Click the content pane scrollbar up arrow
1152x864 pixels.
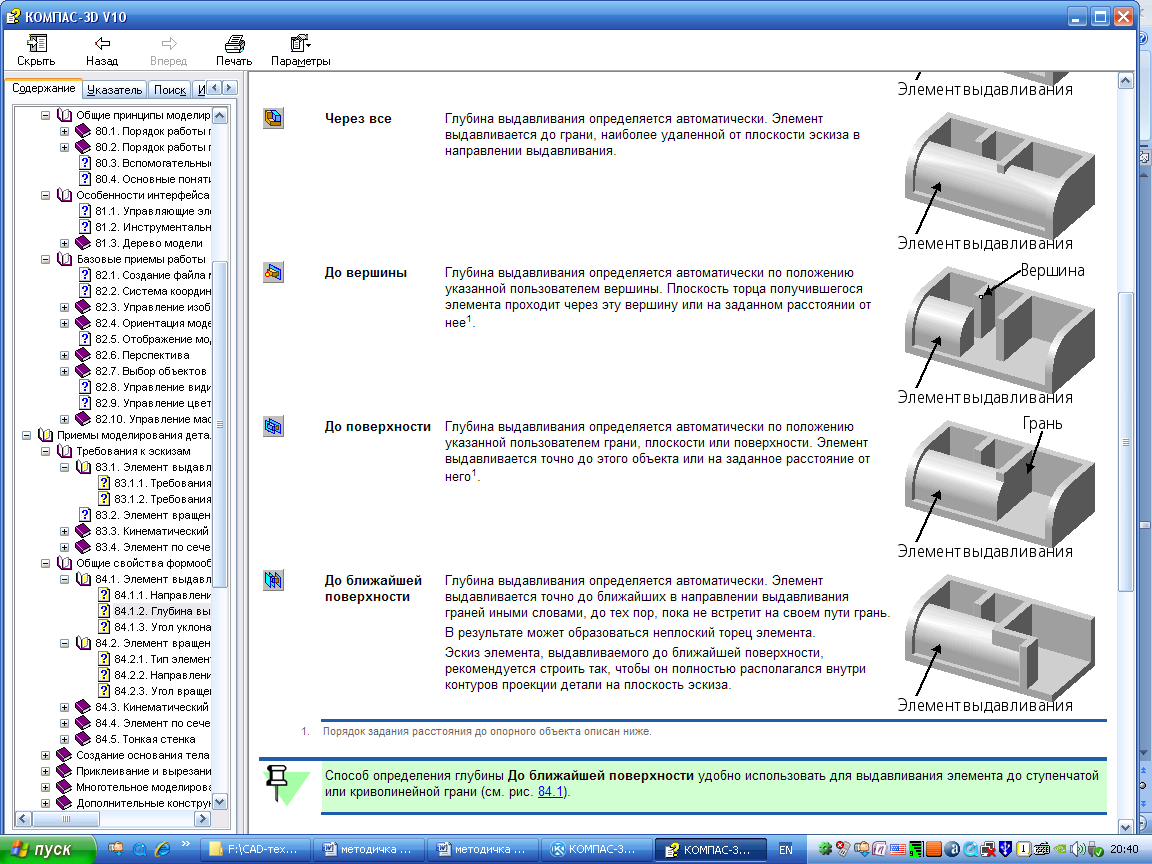(x=1126, y=81)
